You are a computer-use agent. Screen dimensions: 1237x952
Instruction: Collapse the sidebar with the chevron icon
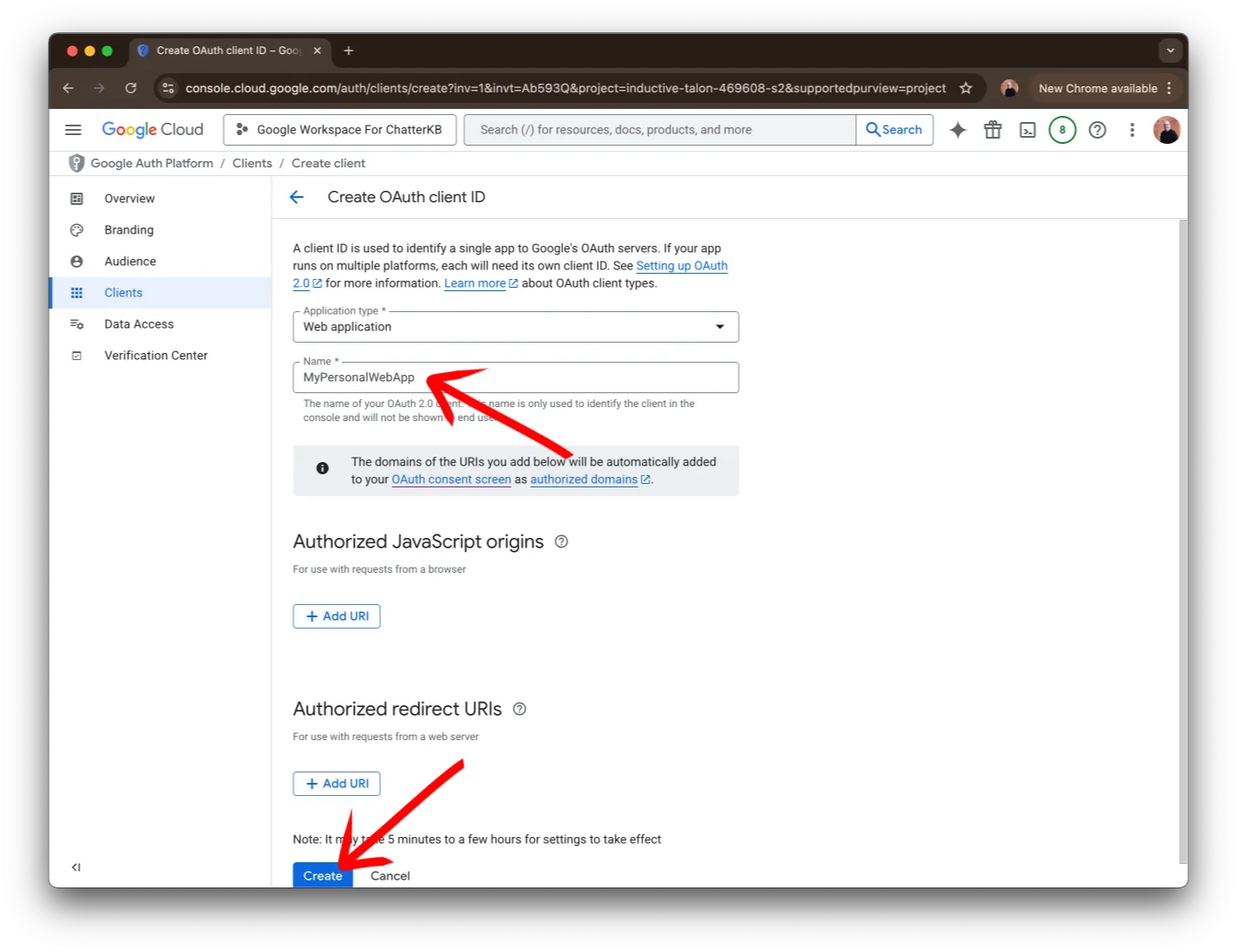point(76,867)
